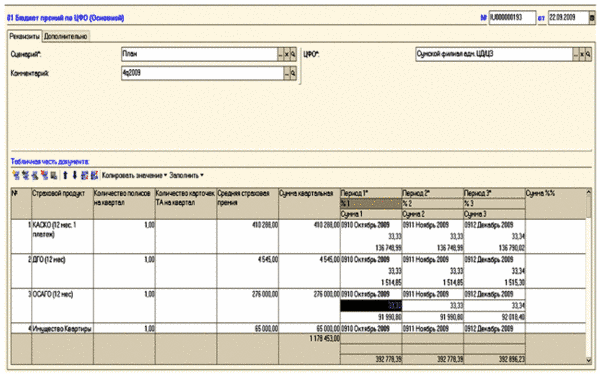This screenshot has width=600, height=374.
Task: Click Сумма %% column header
Action: 556,204
